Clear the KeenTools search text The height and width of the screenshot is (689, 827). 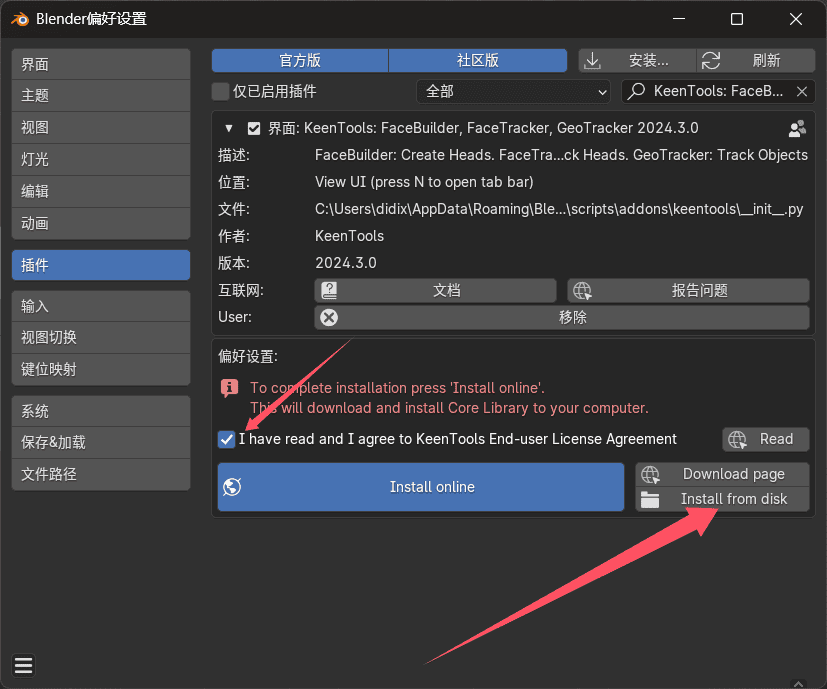pos(802,91)
